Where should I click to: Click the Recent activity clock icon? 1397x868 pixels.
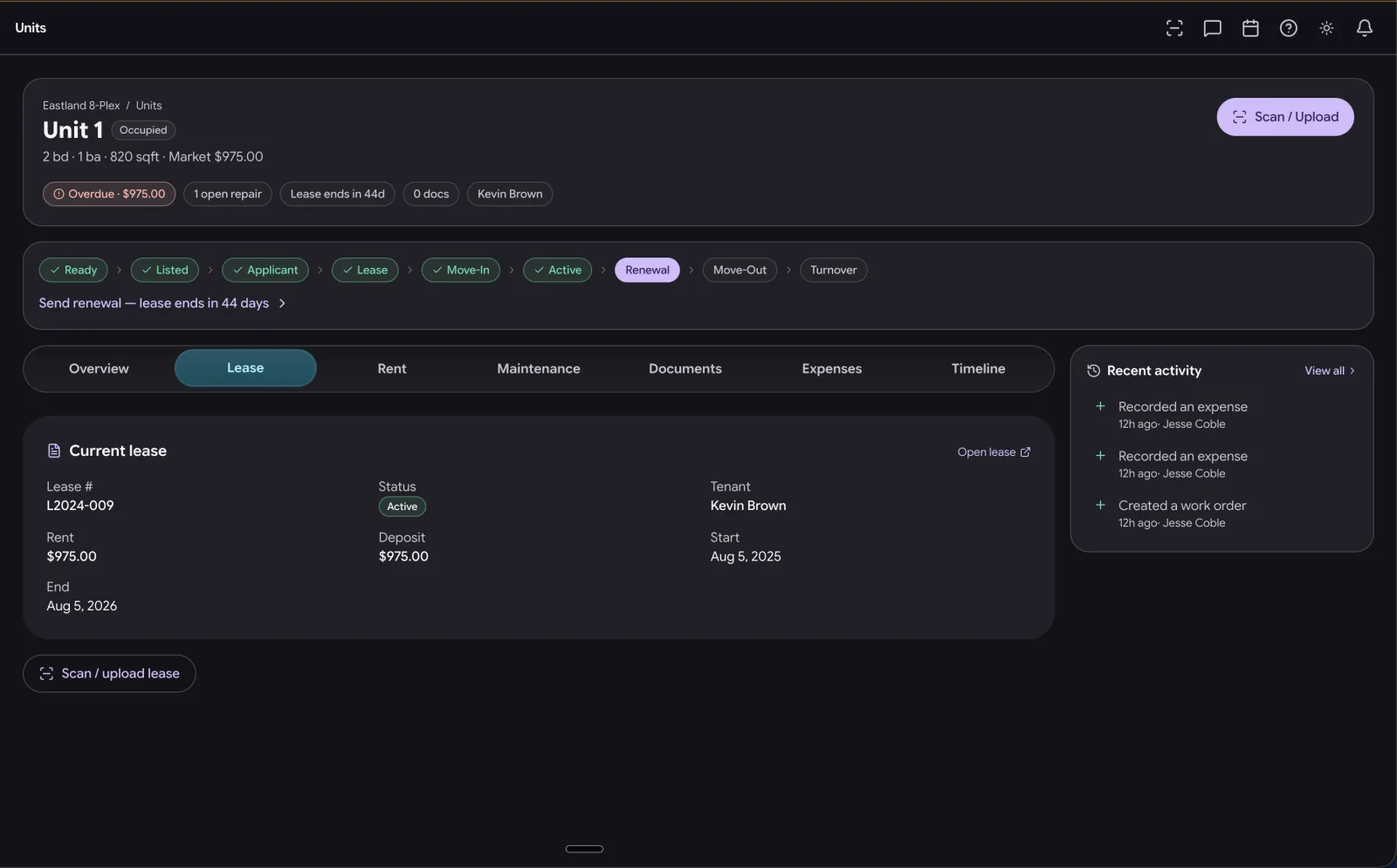point(1093,371)
